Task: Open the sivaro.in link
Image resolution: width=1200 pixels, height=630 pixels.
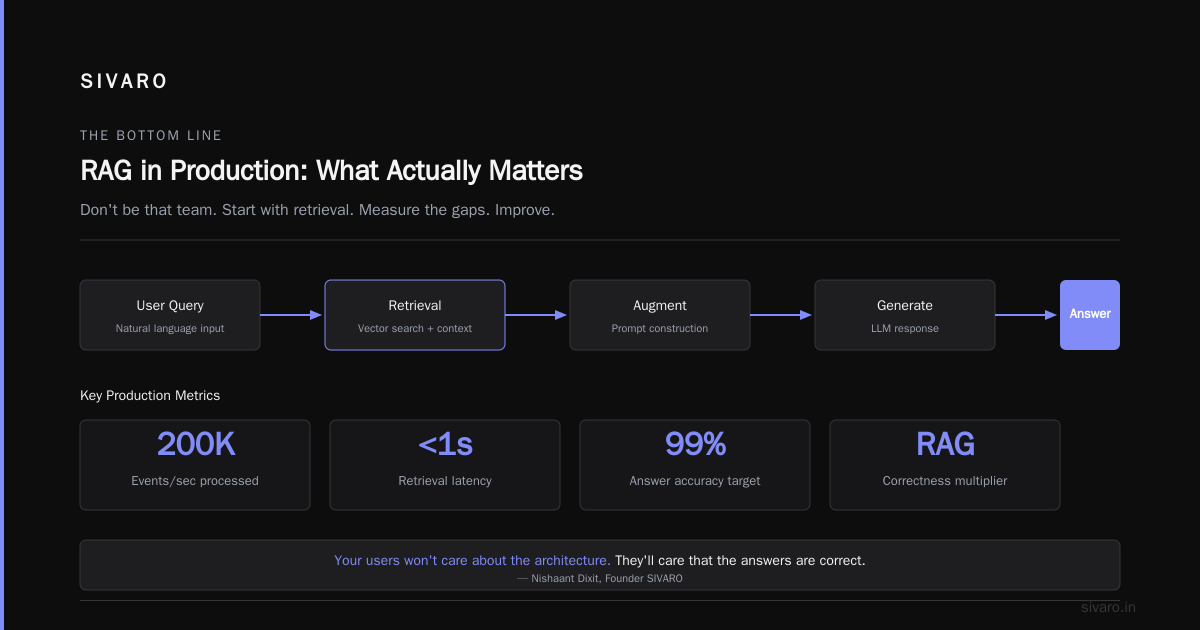Action: pyautogui.click(x=1110, y=607)
